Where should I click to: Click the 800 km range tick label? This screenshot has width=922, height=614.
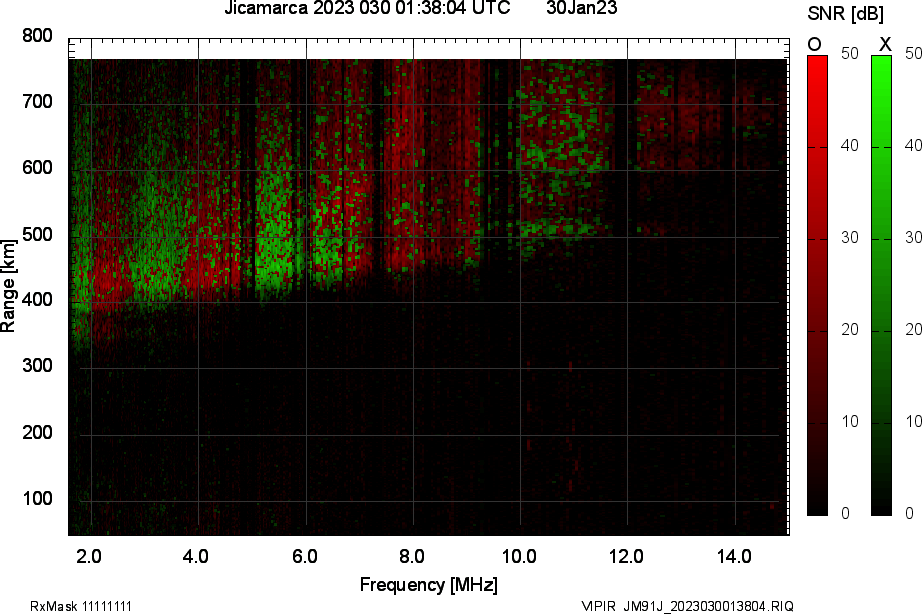pos(36,36)
